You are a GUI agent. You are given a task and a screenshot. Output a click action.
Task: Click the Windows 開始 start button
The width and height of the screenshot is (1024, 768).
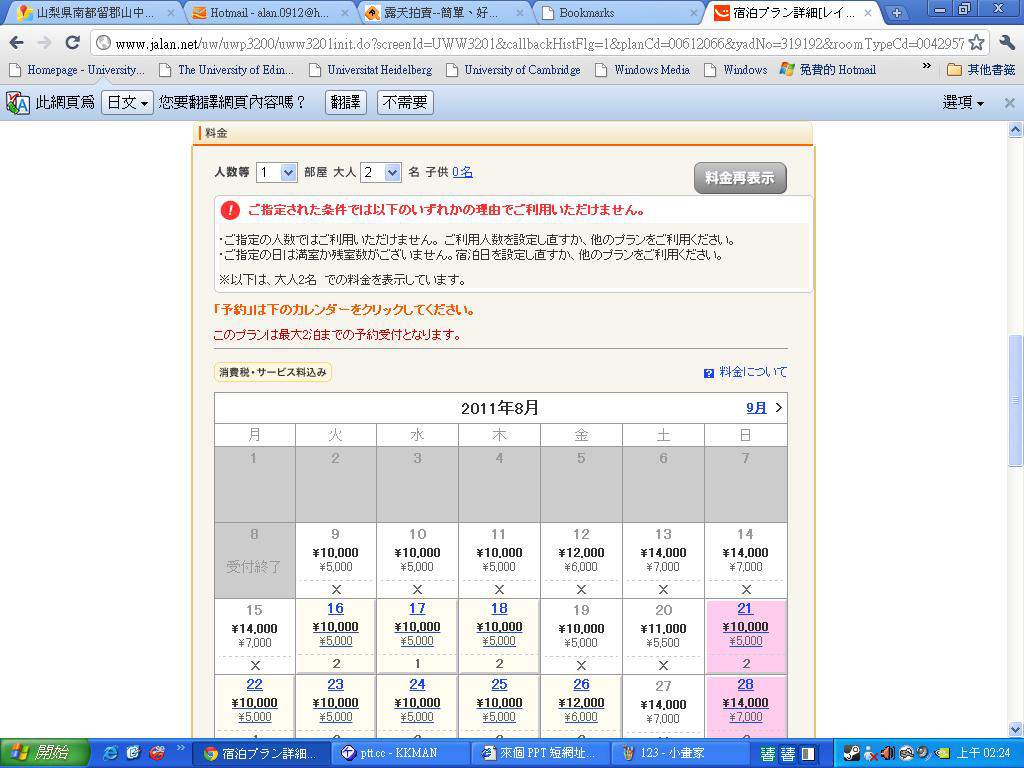pyautogui.click(x=42, y=753)
